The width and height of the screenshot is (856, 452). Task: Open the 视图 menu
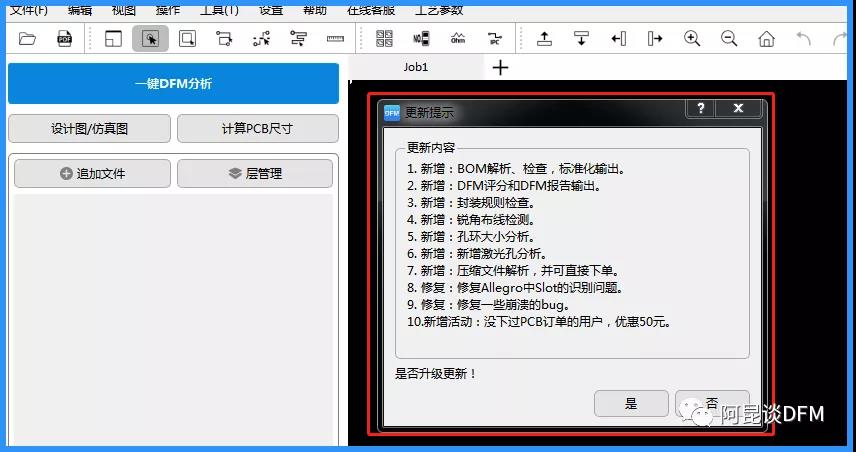click(123, 10)
